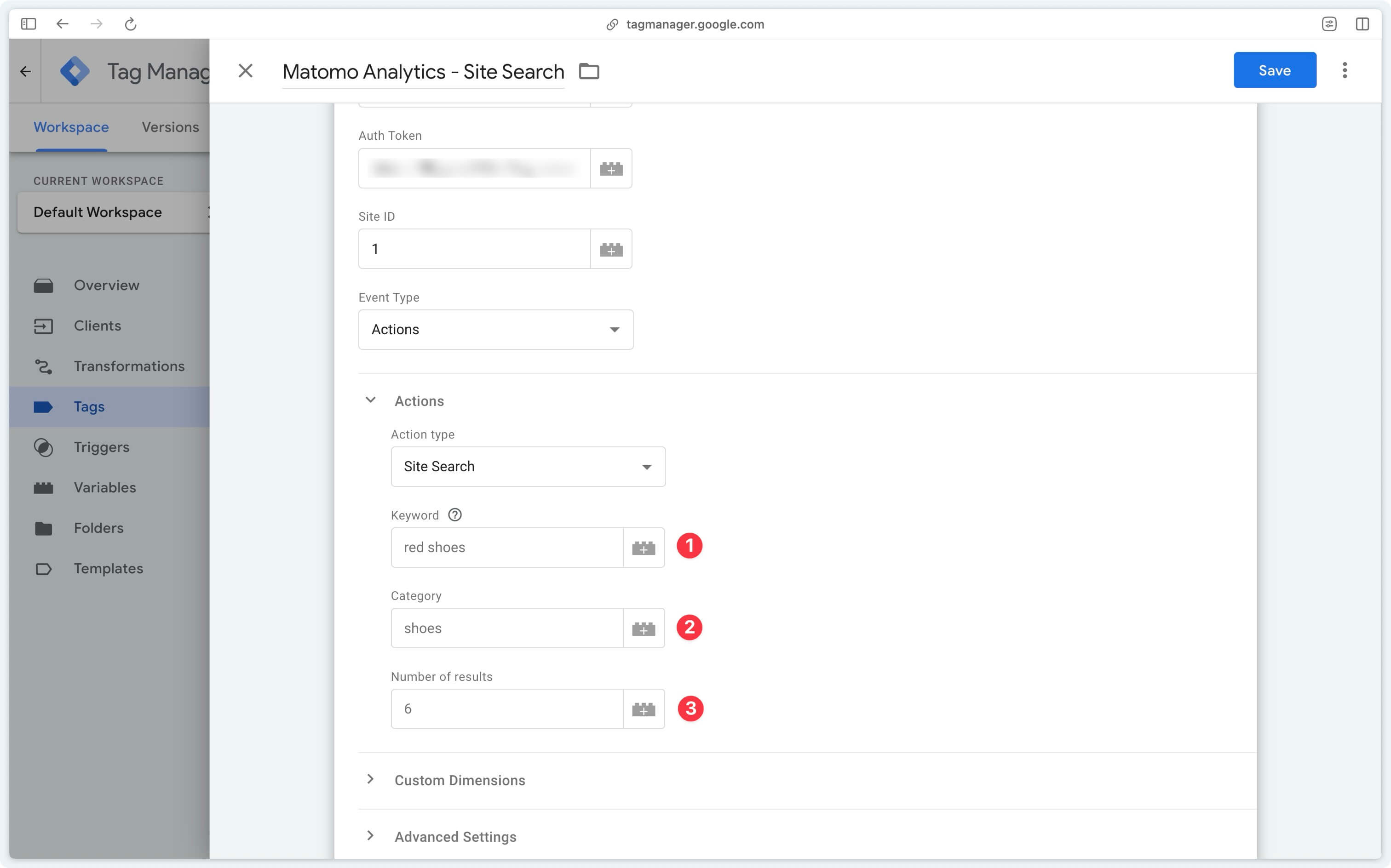Click into the Site ID field

point(474,249)
